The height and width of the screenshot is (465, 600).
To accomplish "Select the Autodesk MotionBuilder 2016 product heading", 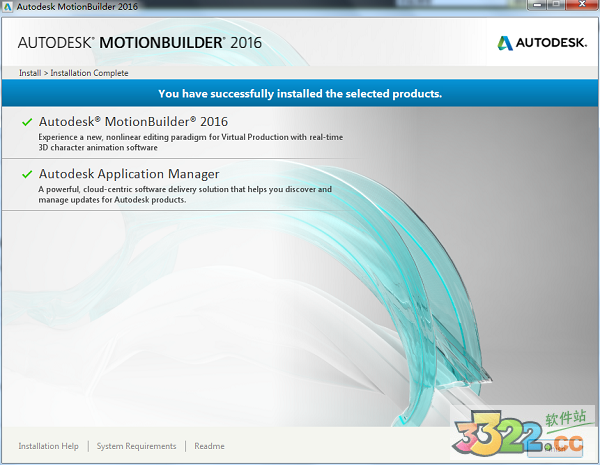I will [x=133, y=121].
